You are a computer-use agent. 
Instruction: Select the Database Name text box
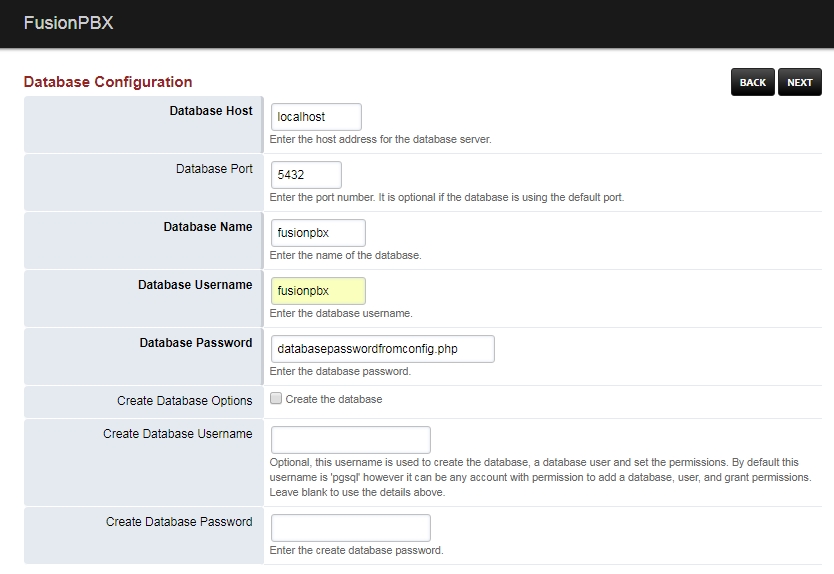point(317,233)
